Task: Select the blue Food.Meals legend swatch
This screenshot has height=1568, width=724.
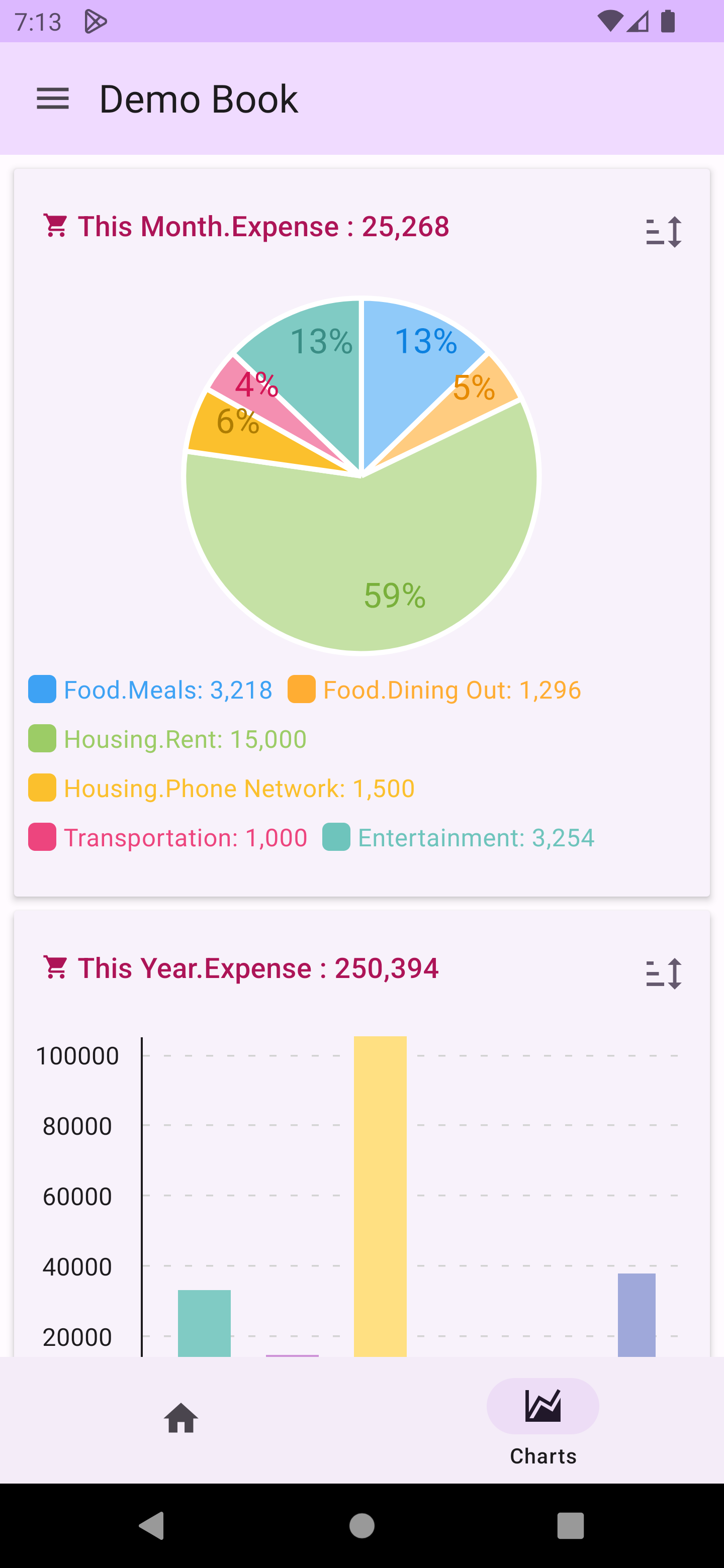Action: tap(42, 689)
